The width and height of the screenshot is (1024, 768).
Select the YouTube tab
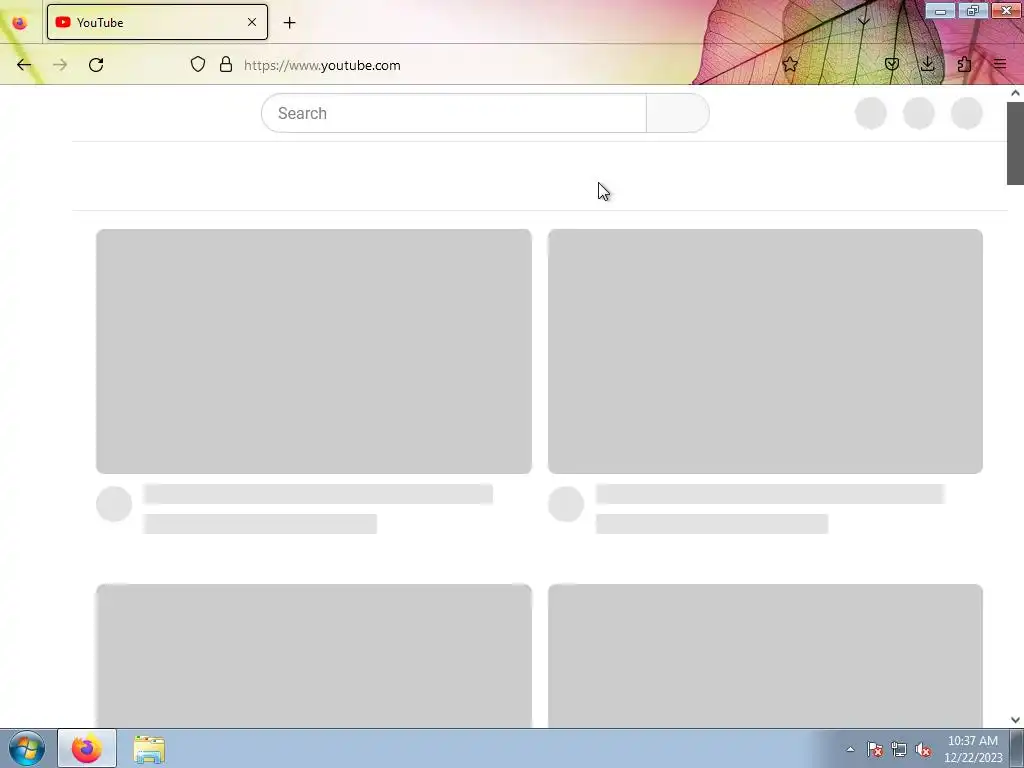(157, 22)
